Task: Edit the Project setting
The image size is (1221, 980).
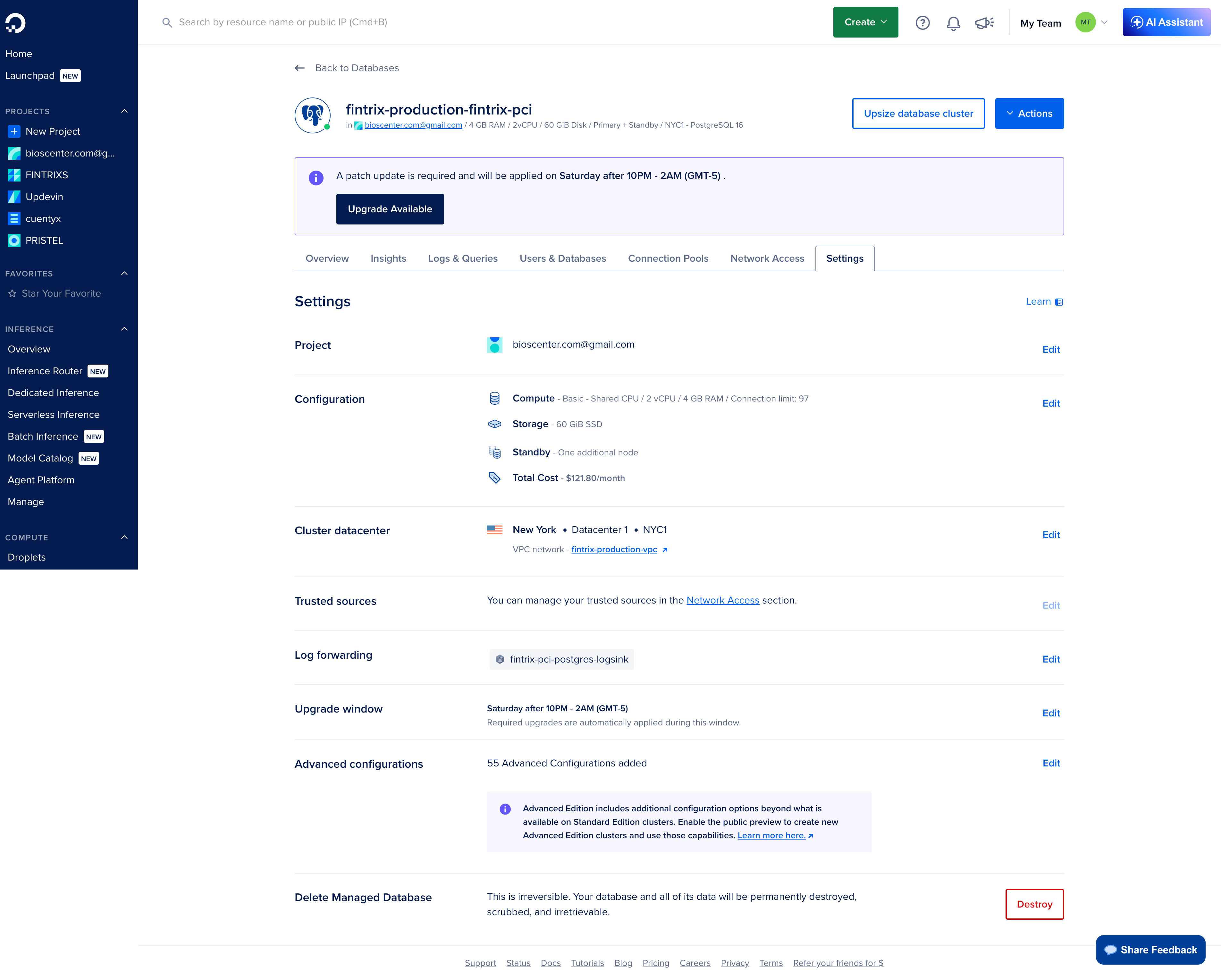Action: coord(1051,350)
